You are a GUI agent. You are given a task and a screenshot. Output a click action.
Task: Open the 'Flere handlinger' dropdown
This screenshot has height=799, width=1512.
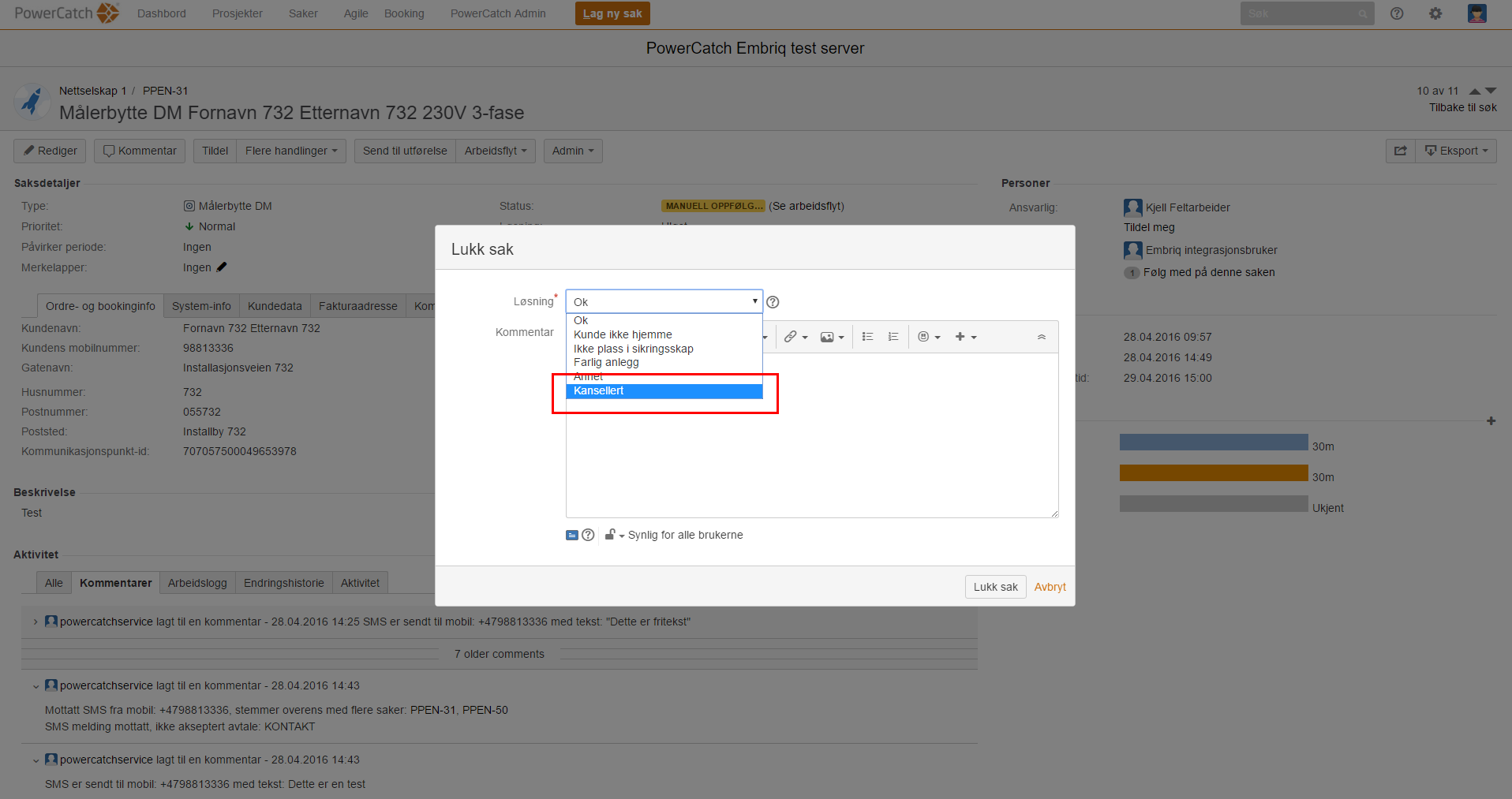[290, 151]
